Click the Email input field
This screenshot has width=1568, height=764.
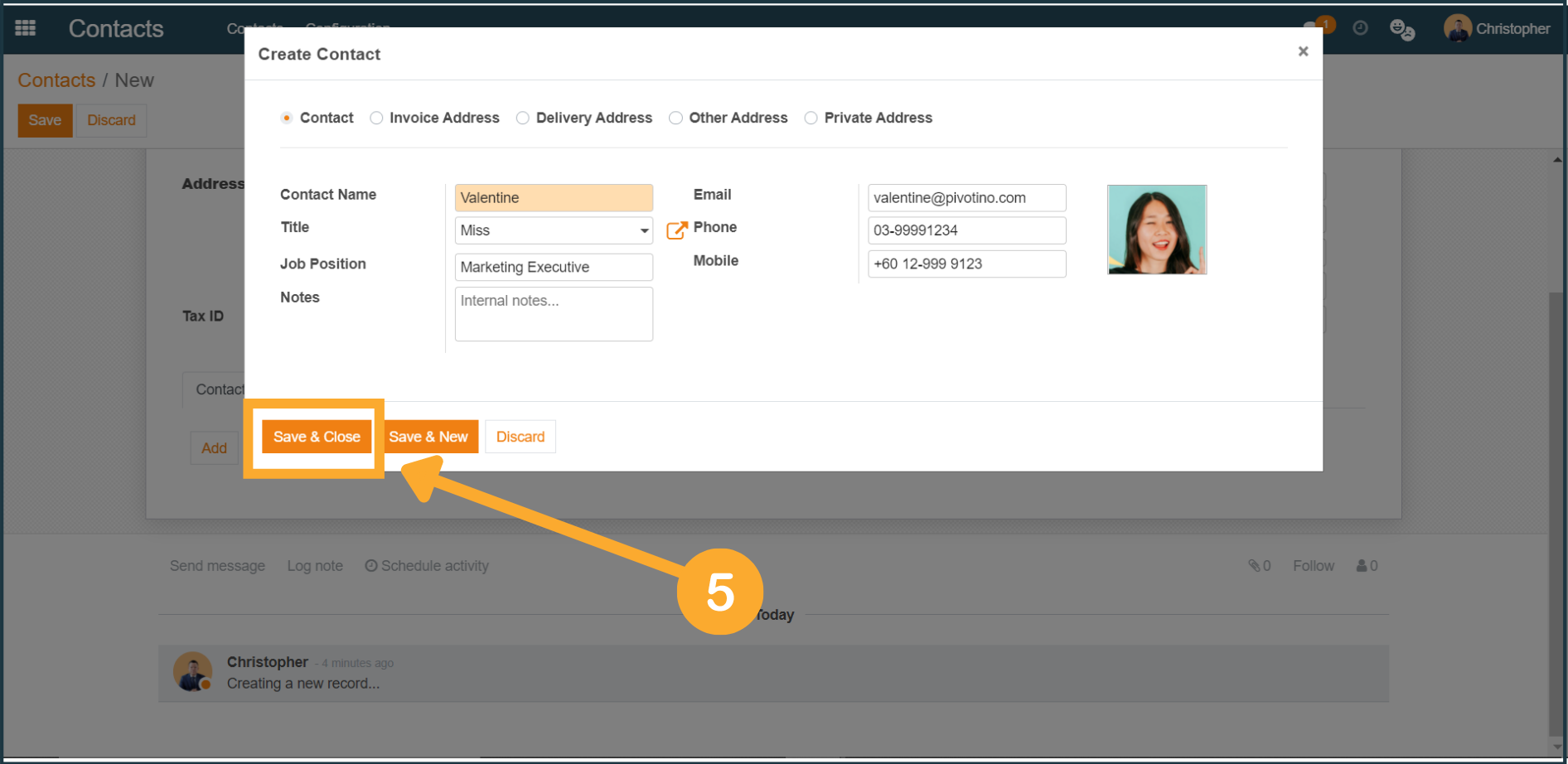pos(965,198)
